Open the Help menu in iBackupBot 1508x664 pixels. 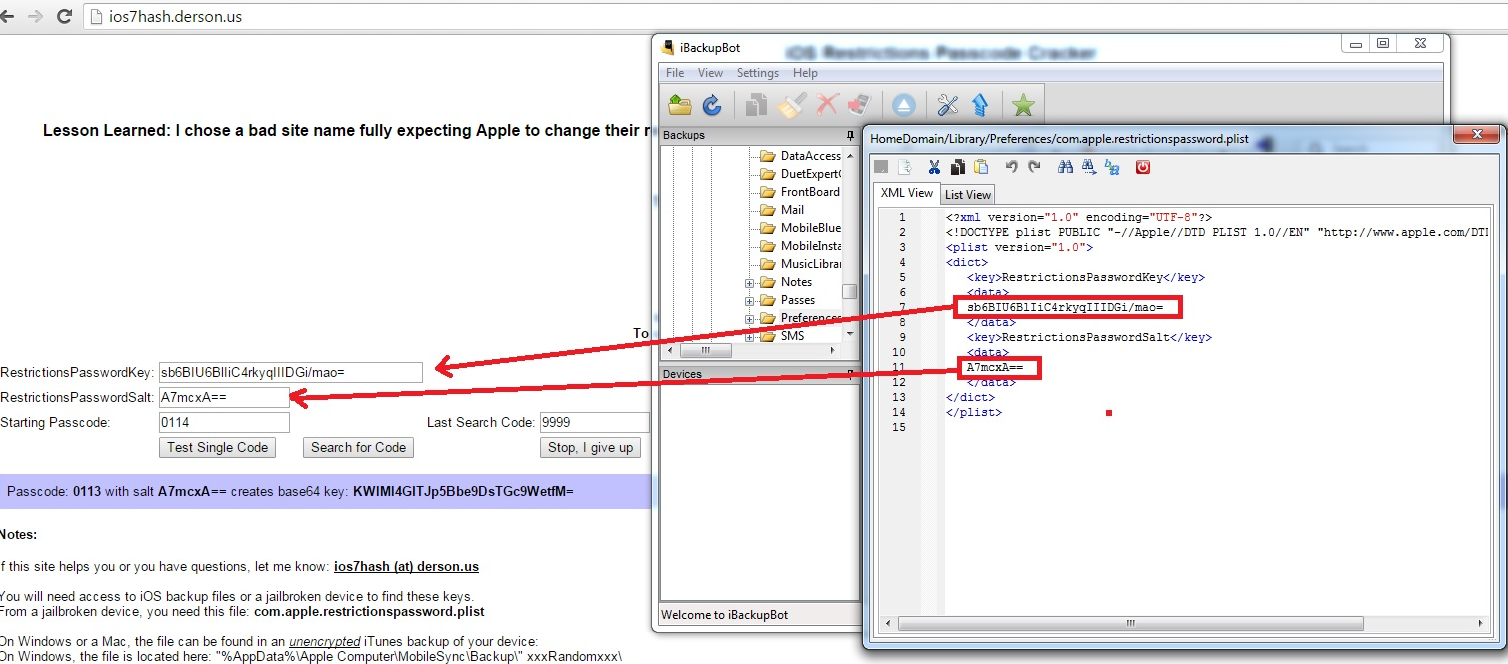pyautogui.click(x=805, y=73)
